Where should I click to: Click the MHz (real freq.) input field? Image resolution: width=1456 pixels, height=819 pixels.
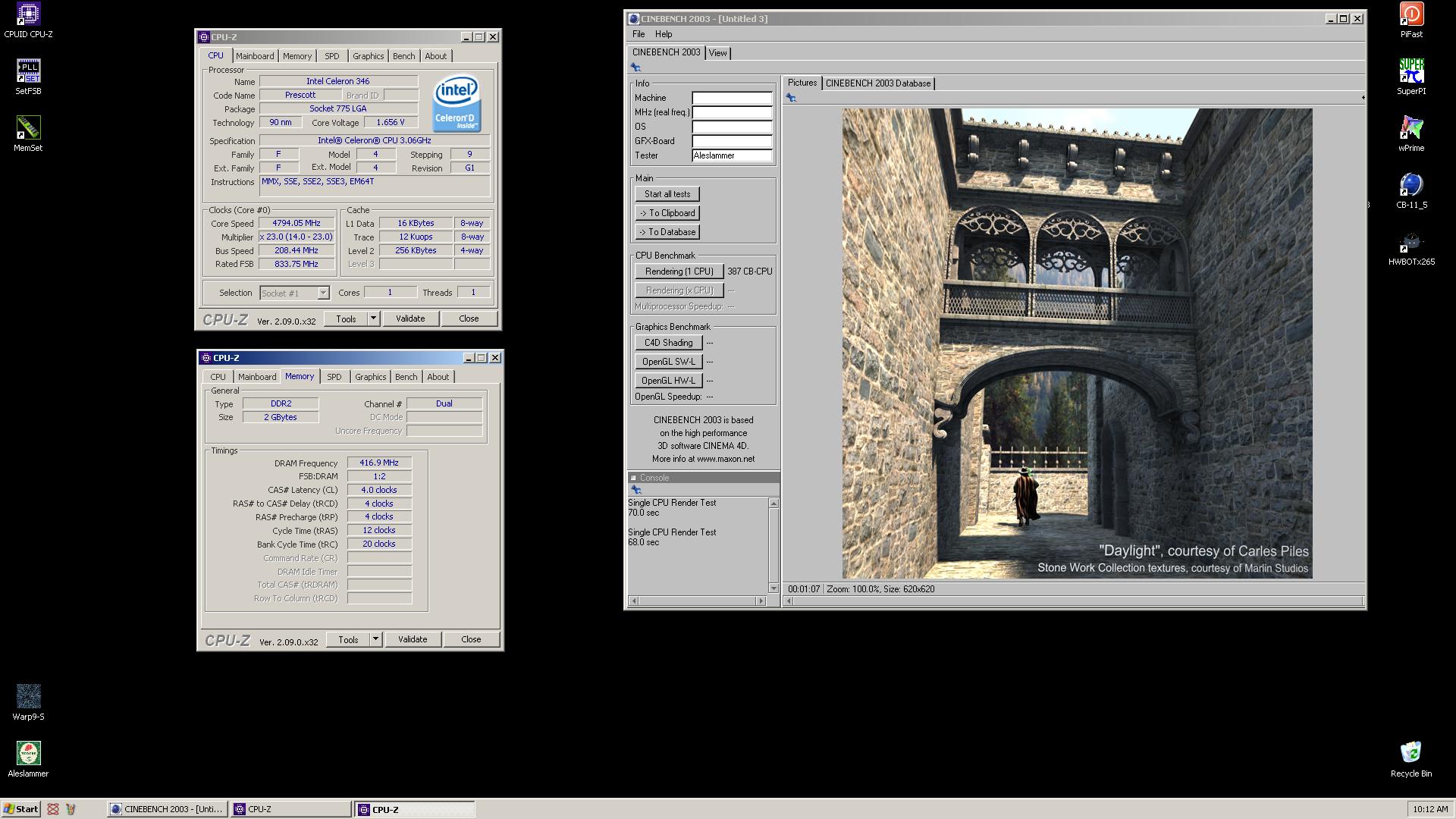732,112
